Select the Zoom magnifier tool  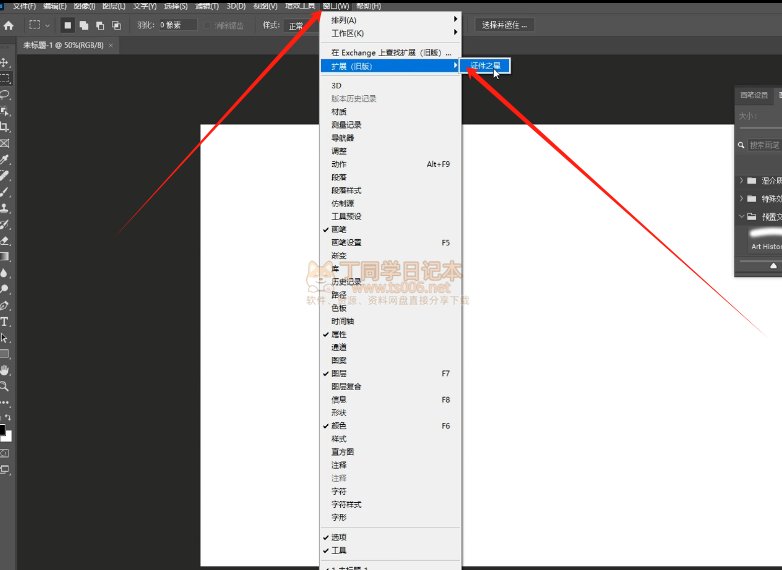coord(5,386)
